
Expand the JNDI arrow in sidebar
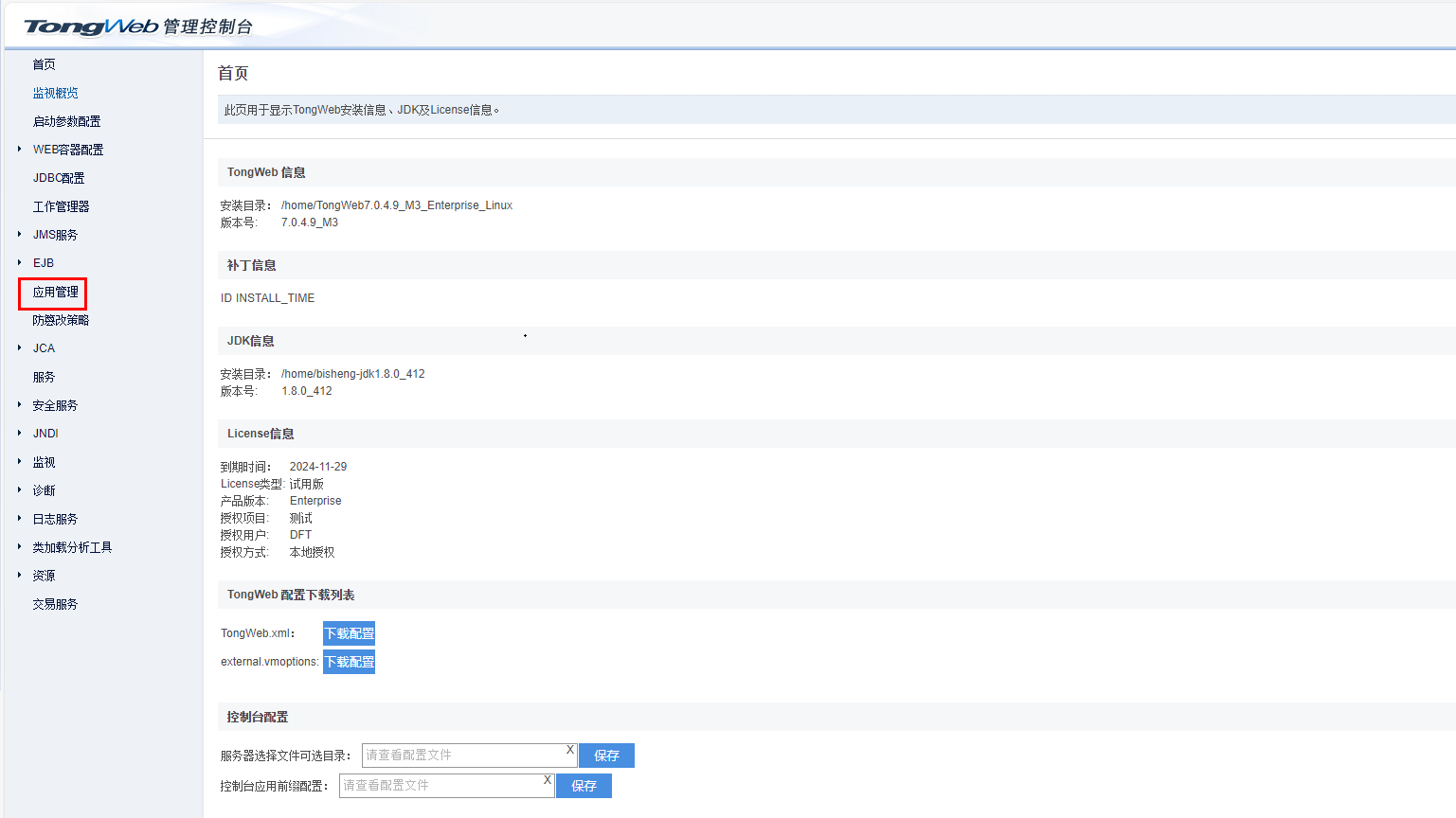(19, 433)
